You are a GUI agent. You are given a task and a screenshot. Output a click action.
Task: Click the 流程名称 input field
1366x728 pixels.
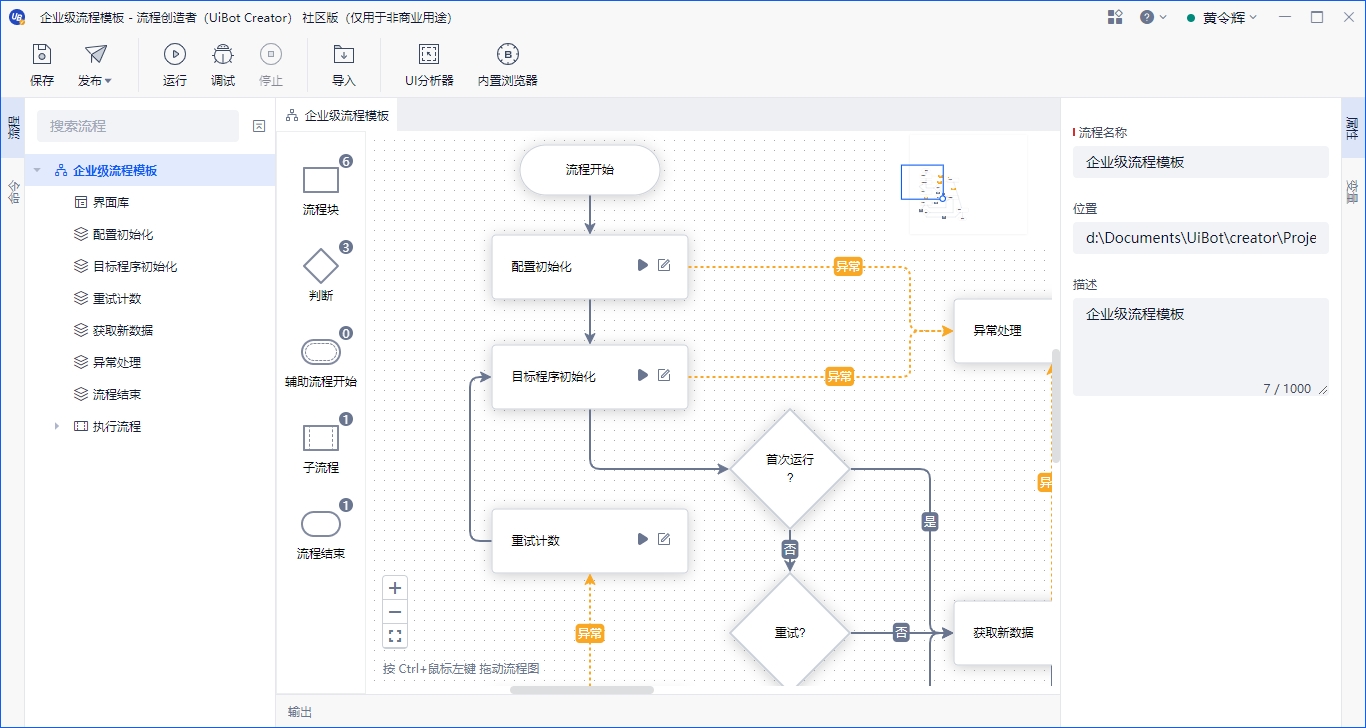[1201, 162]
